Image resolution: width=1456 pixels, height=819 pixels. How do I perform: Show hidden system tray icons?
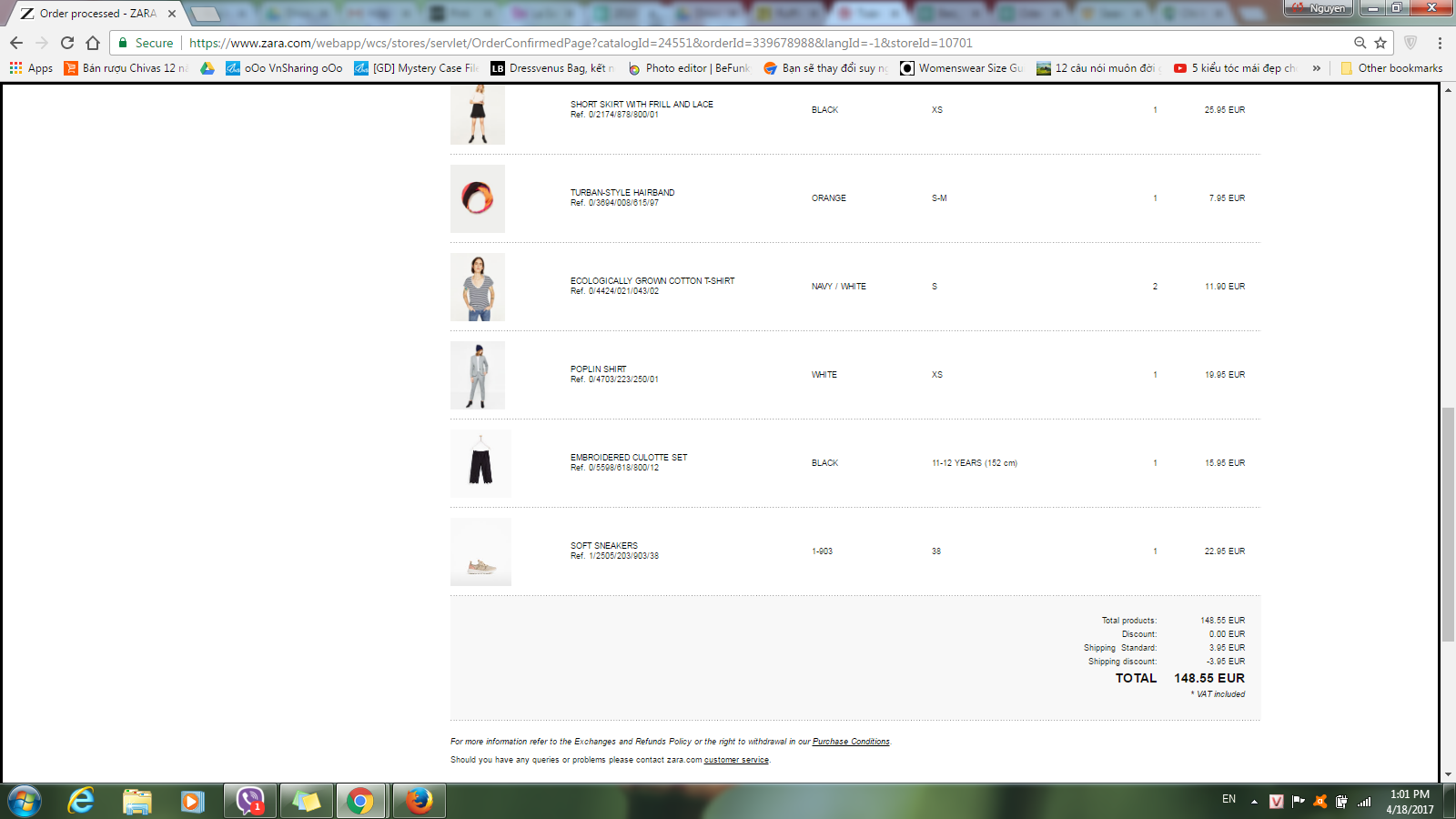point(1254,802)
